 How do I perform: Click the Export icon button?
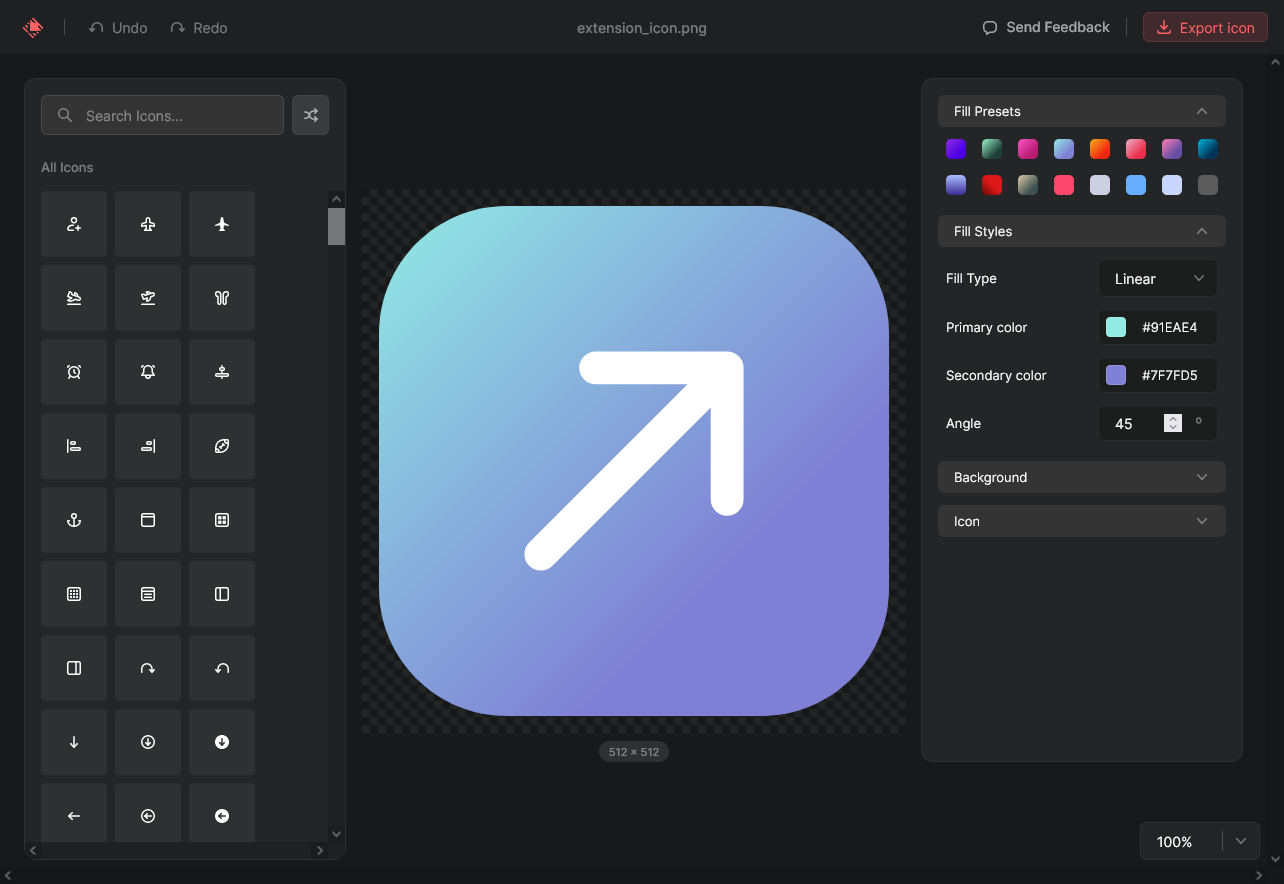[x=1205, y=28]
